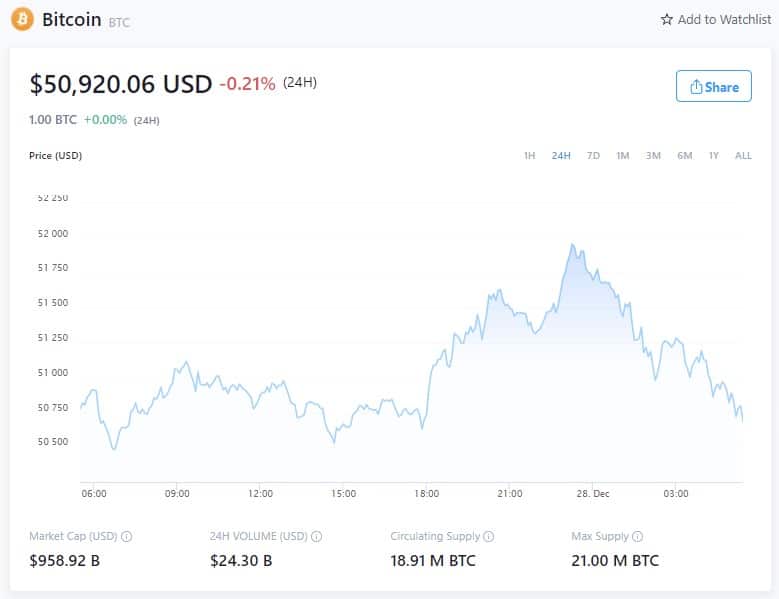Viewport: 779px width, 599px height.
Task: Switch chart range to 1H
Action: tap(530, 155)
